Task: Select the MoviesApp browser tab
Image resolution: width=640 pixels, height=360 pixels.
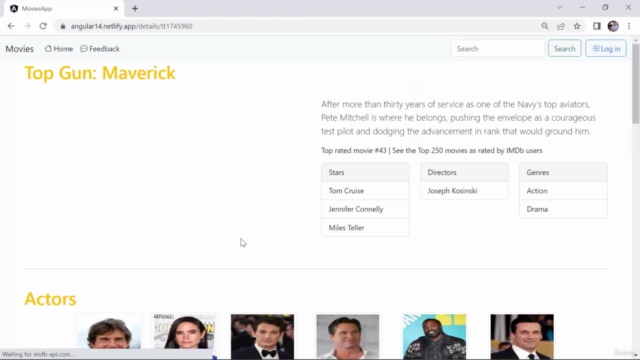Action: click(x=64, y=9)
